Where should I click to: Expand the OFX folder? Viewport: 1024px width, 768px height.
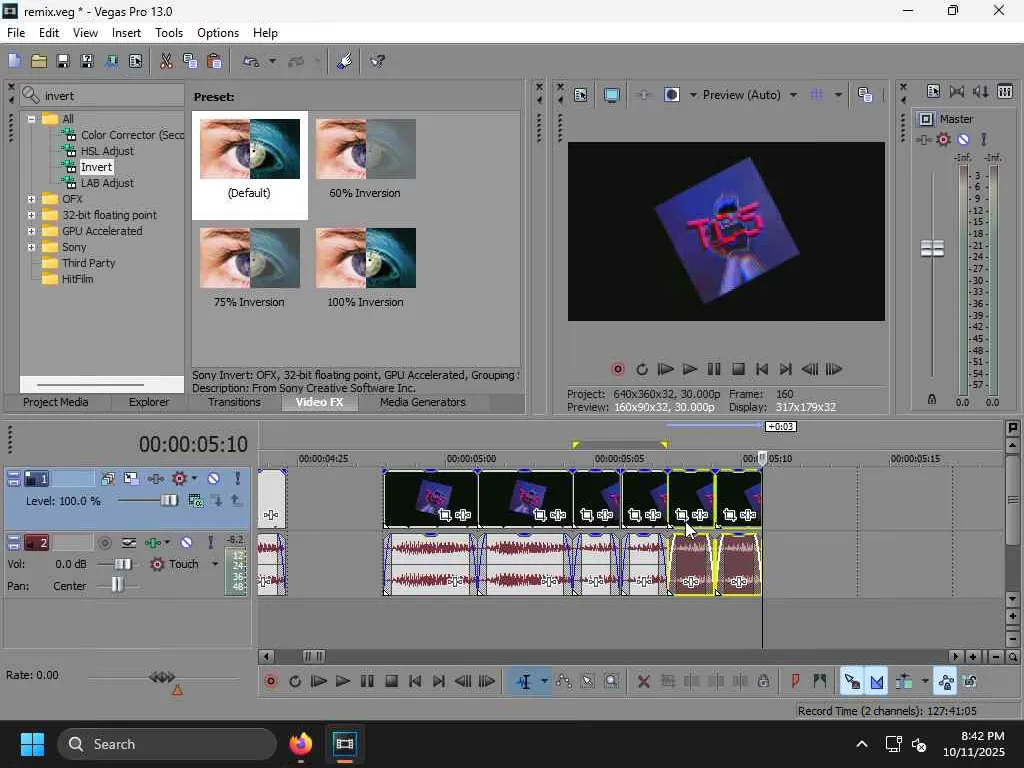[31, 199]
